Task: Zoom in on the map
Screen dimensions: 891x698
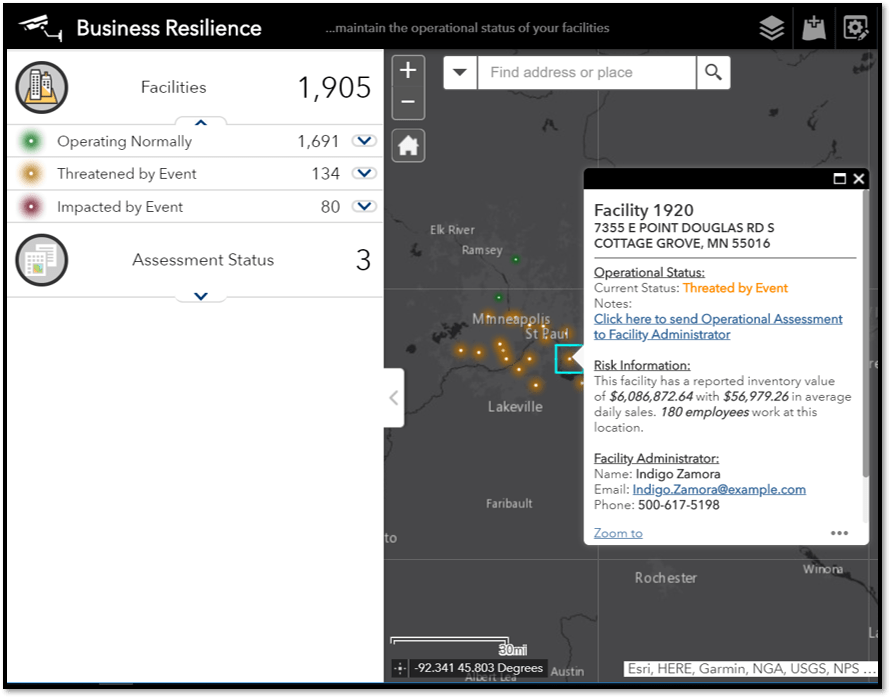Action: [408, 71]
